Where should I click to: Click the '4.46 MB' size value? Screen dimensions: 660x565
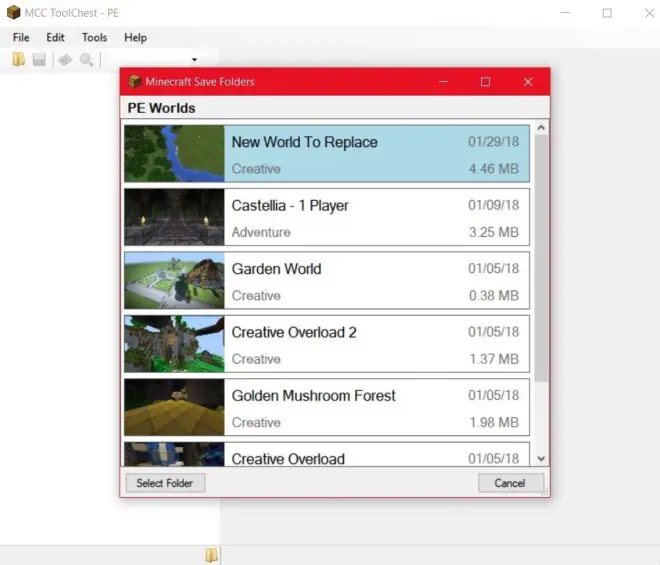[x=494, y=169]
